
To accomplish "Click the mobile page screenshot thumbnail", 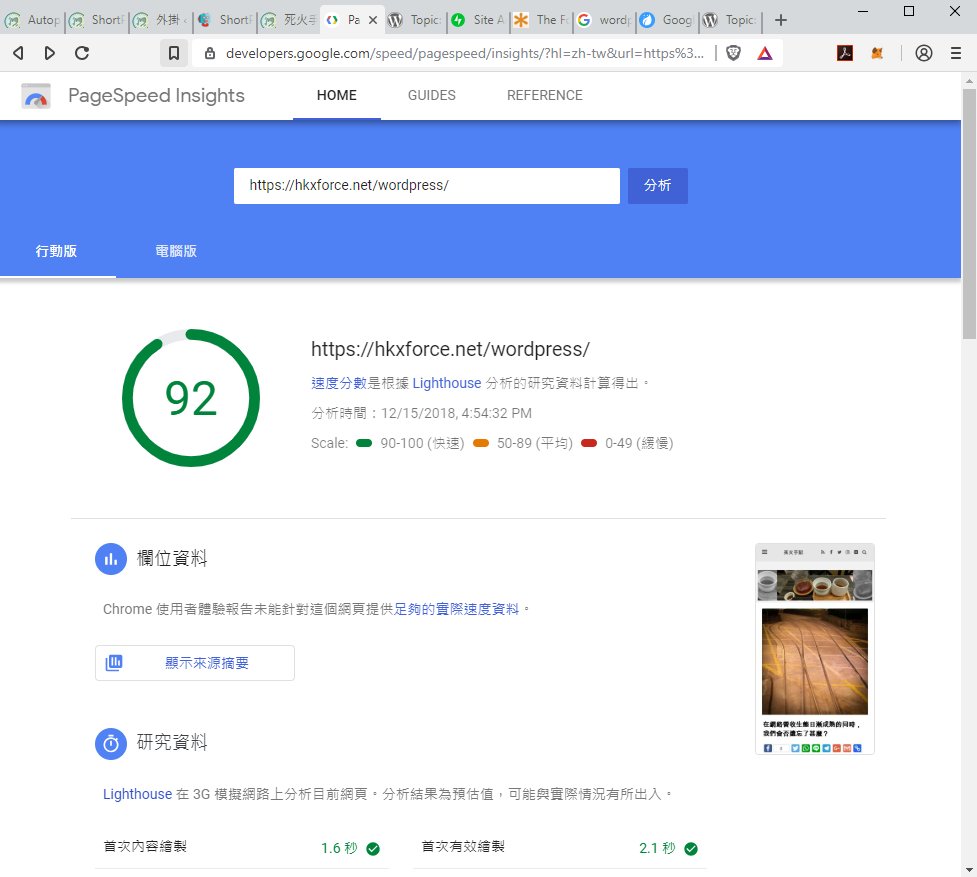I will coord(814,649).
